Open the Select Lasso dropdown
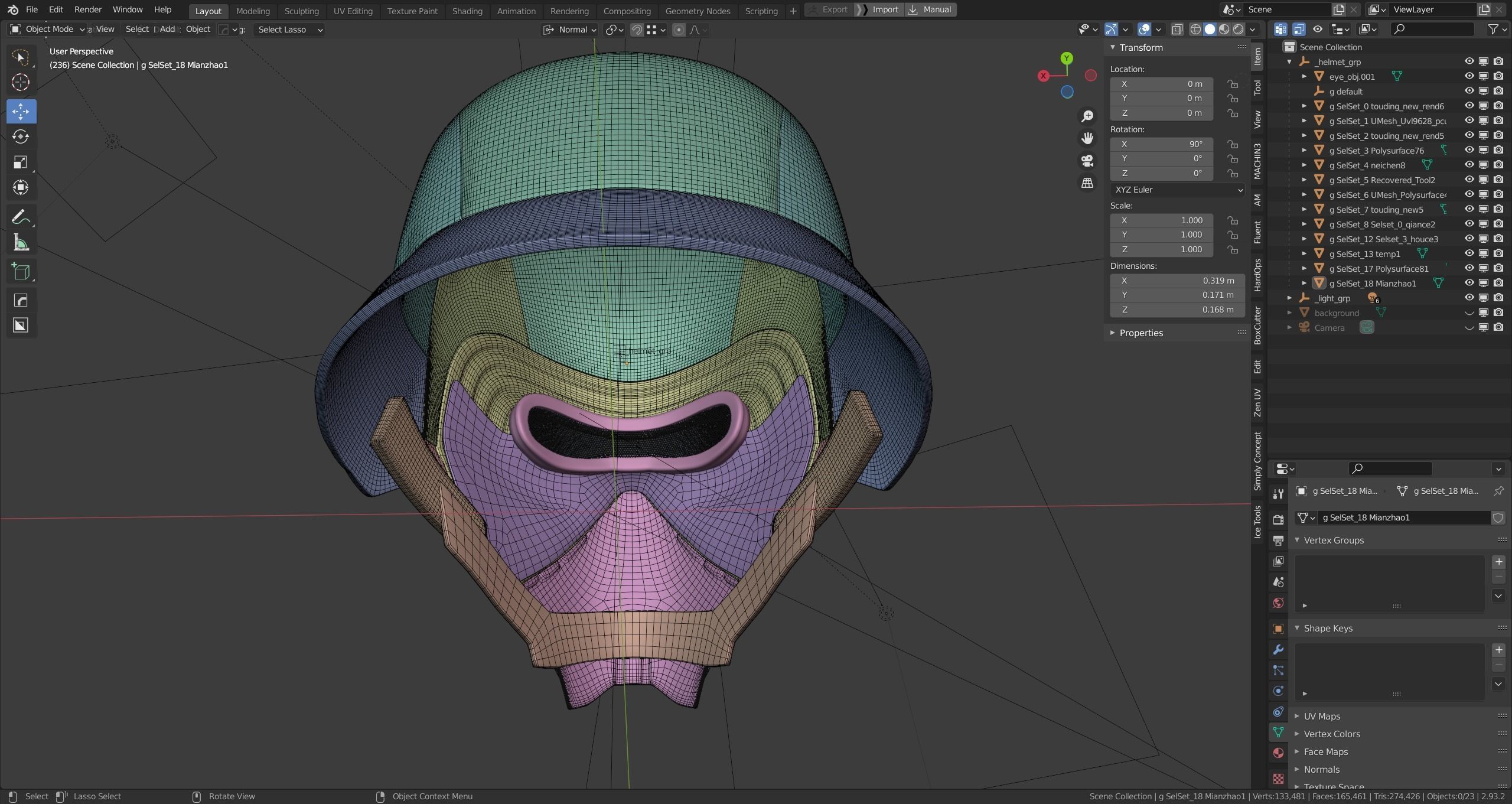 [289, 30]
